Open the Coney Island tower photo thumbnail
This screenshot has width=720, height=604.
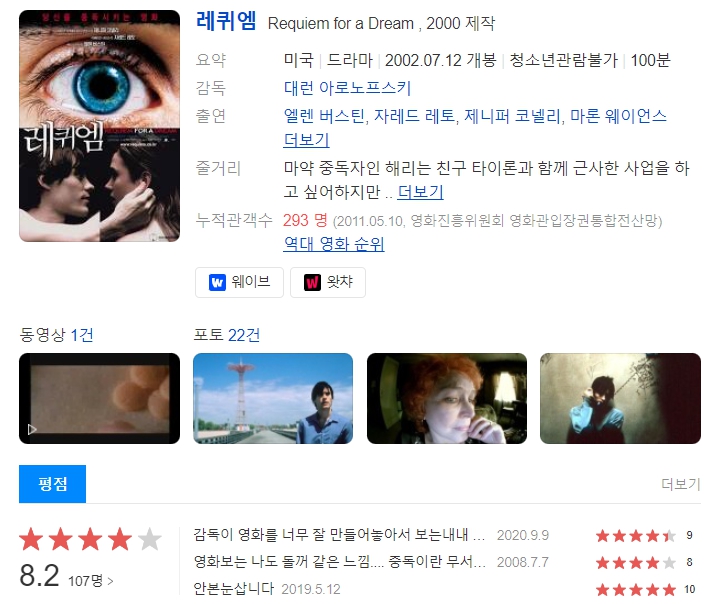[273, 398]
